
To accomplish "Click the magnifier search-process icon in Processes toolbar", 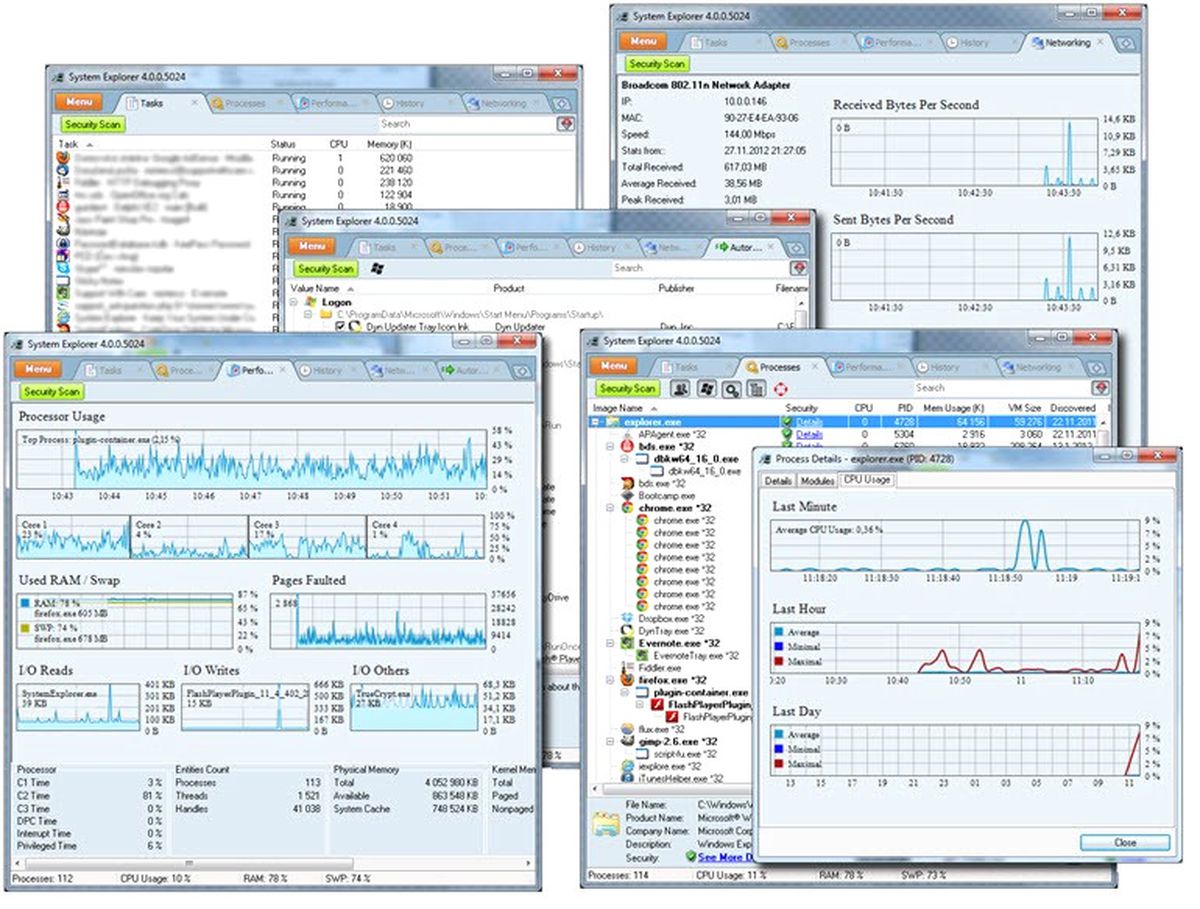I will click(731, 388).
